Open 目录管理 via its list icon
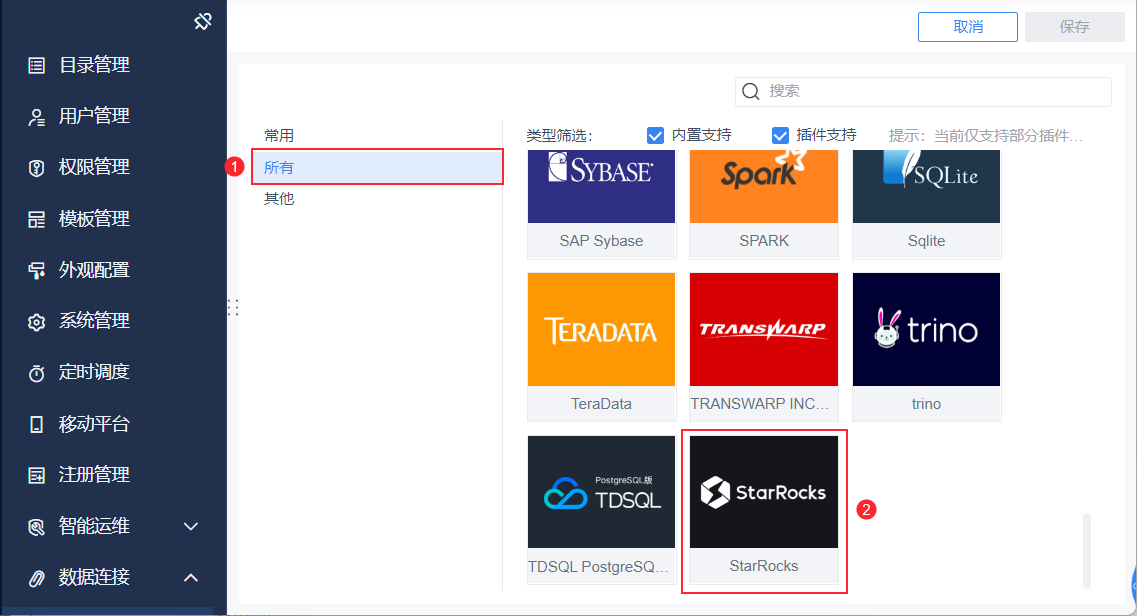The height and width of the screenshot is (616, 1137). [36, 65]
